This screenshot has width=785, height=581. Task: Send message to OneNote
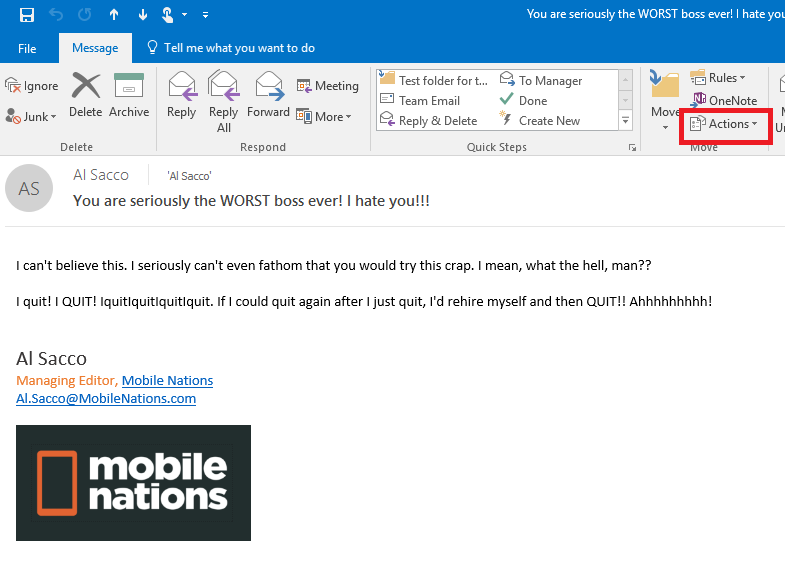pos(724,101)
